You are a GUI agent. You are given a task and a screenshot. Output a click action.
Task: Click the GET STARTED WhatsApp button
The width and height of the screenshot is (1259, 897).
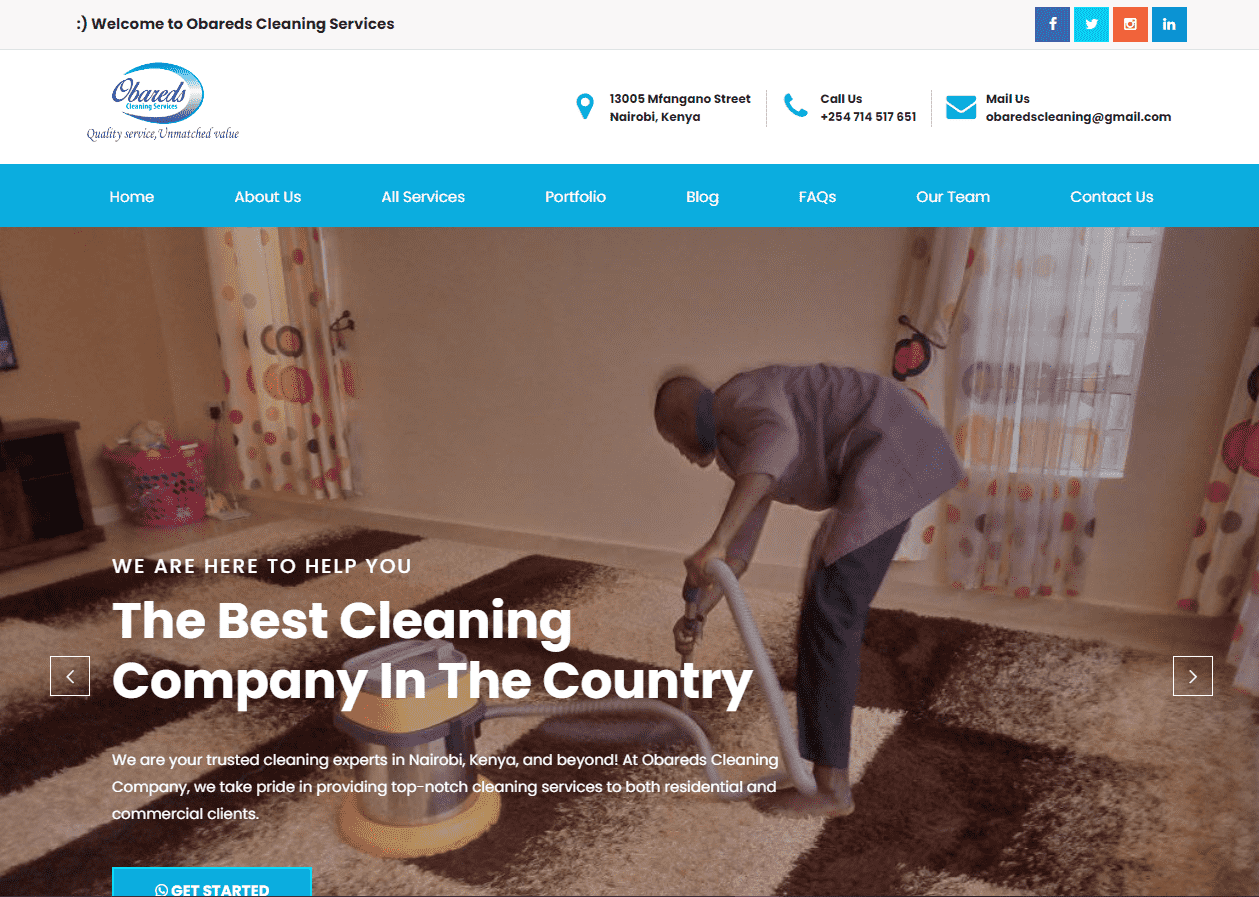click(x=212, y=882)
